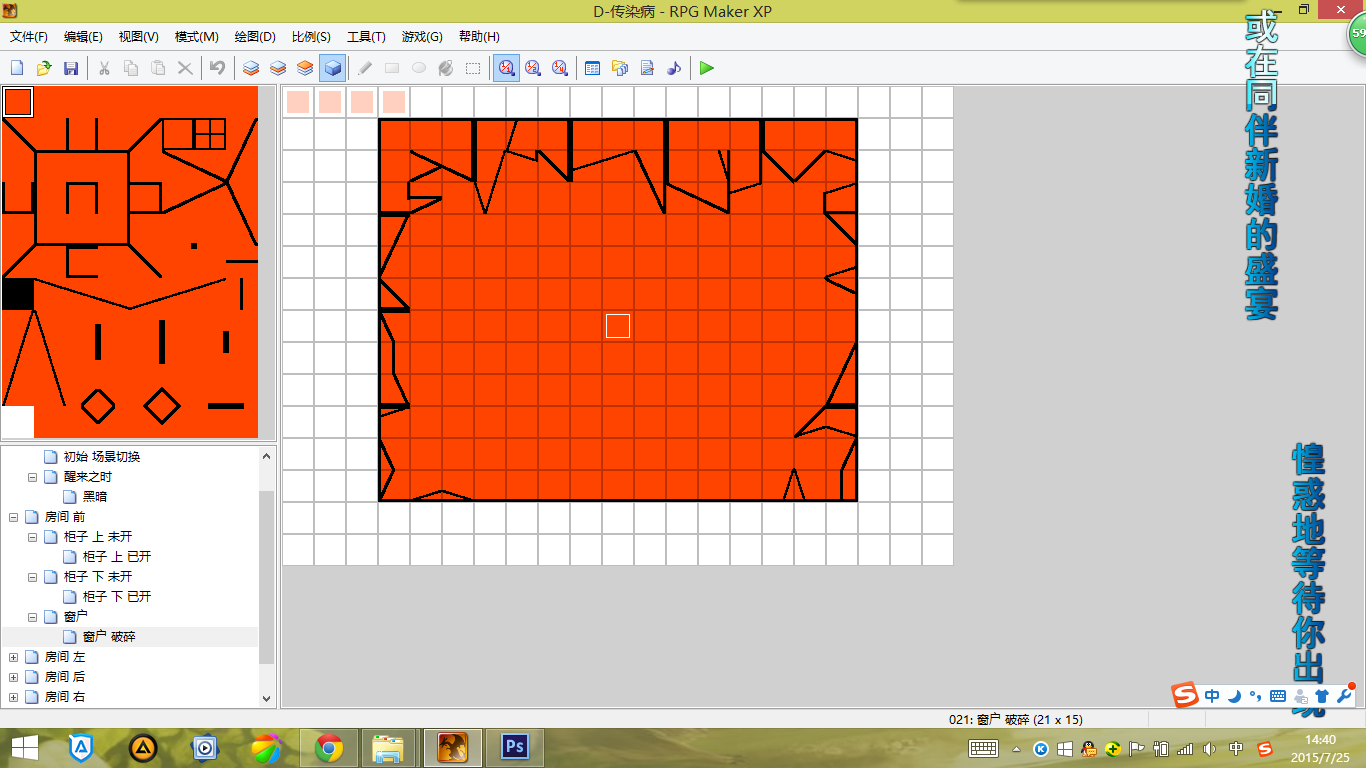The width and height of the screenshot is (1366, 768).
Task: Expand the 房间 后 map node
Action: click(x=13, y=677)
